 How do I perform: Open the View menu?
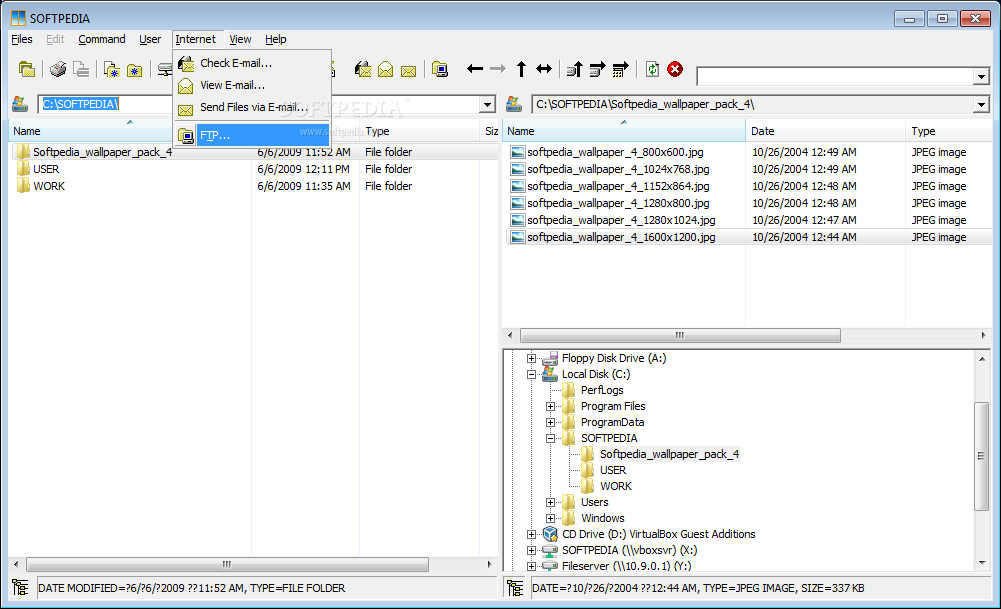pos(240,39)
